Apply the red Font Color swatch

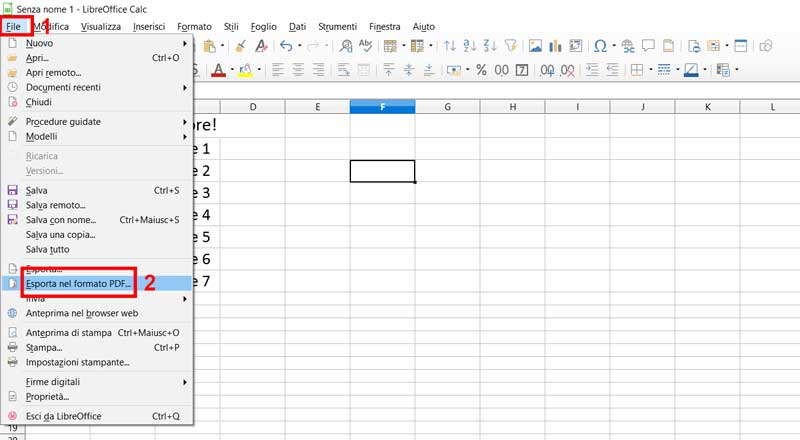(x=218, y=70)
